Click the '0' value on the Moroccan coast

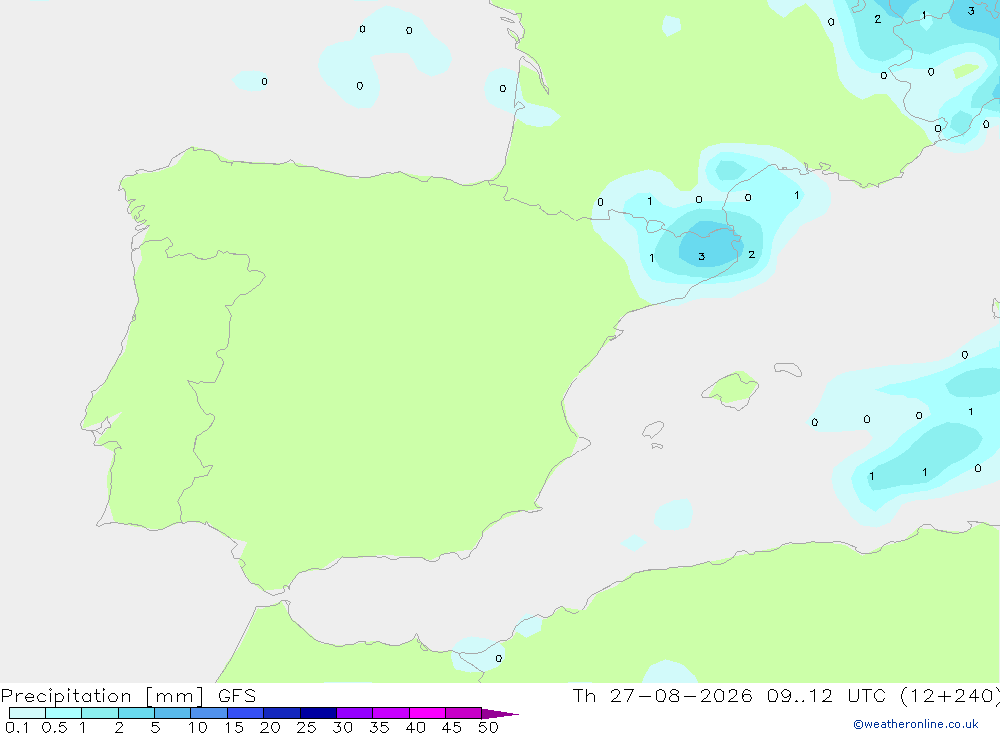499,658
